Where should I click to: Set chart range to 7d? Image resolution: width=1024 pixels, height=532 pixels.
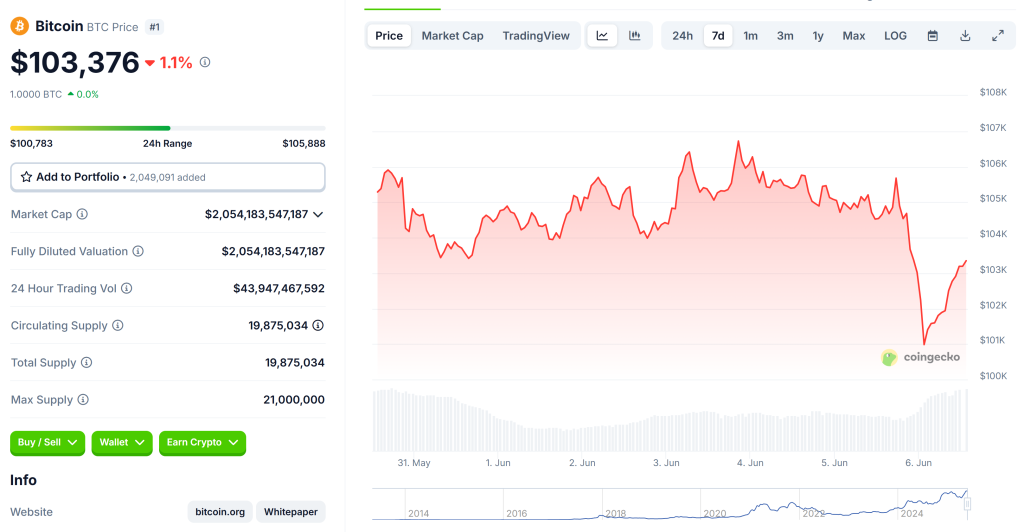point(718,36)
